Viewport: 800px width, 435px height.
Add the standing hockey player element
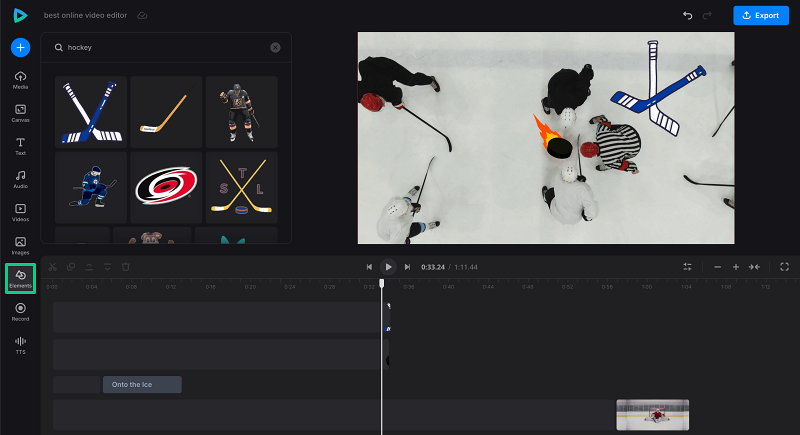pos(242,112)
